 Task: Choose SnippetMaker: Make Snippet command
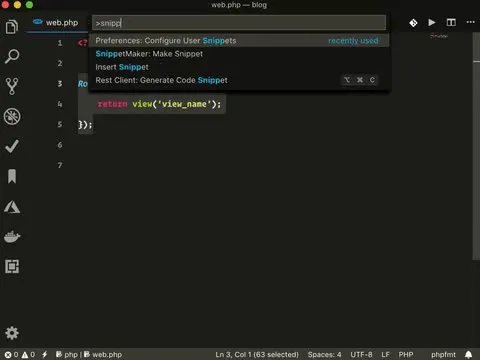tap(239, 54)
